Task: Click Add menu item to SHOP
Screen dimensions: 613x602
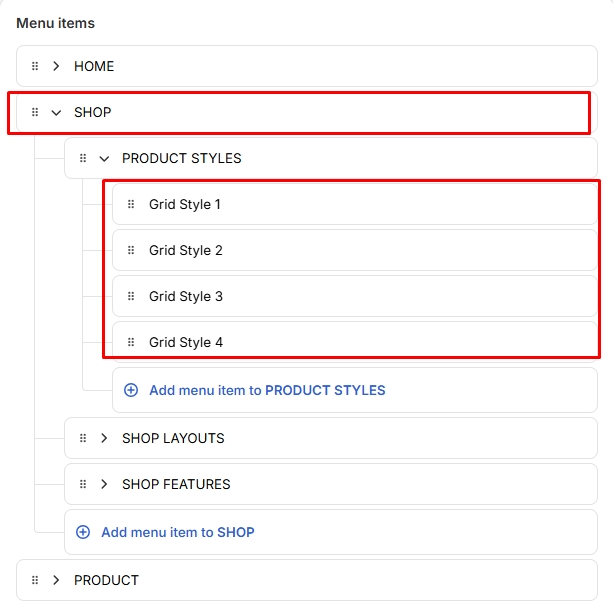Action: click(178, 532)
